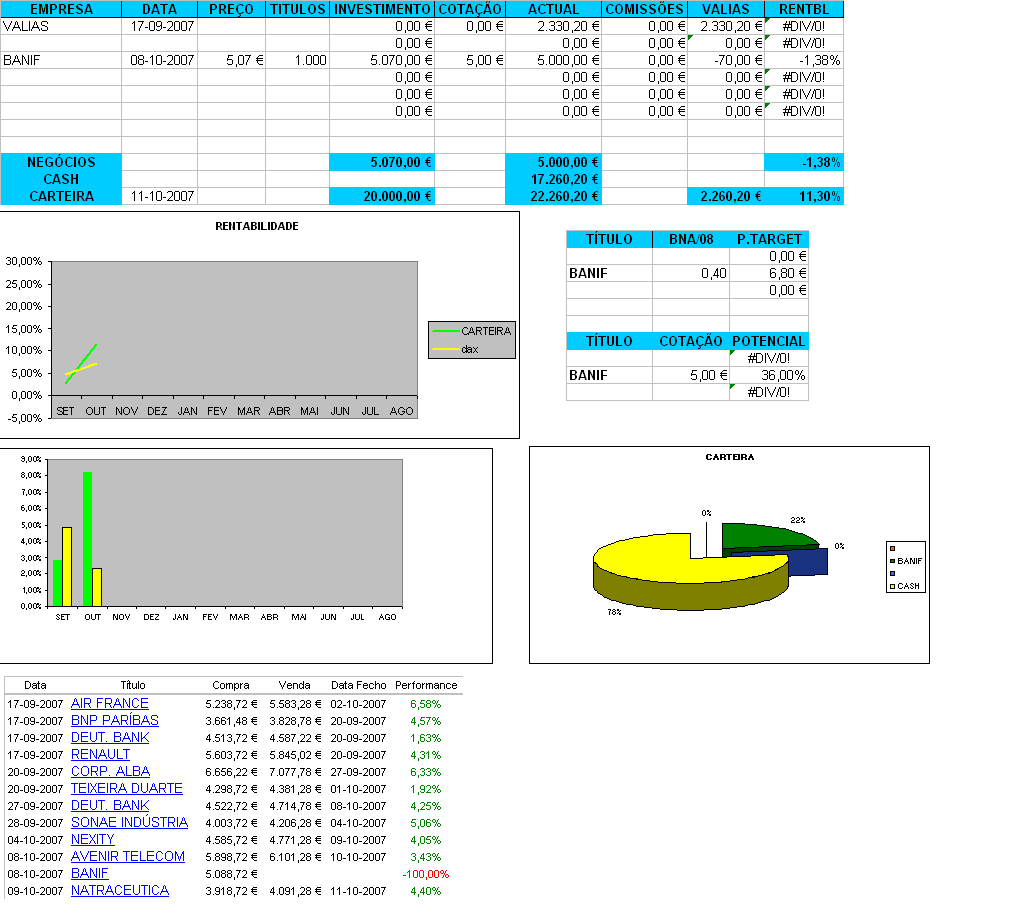Select the date cell 17-09-2007 in VALIAS row

tap(159, 26)
